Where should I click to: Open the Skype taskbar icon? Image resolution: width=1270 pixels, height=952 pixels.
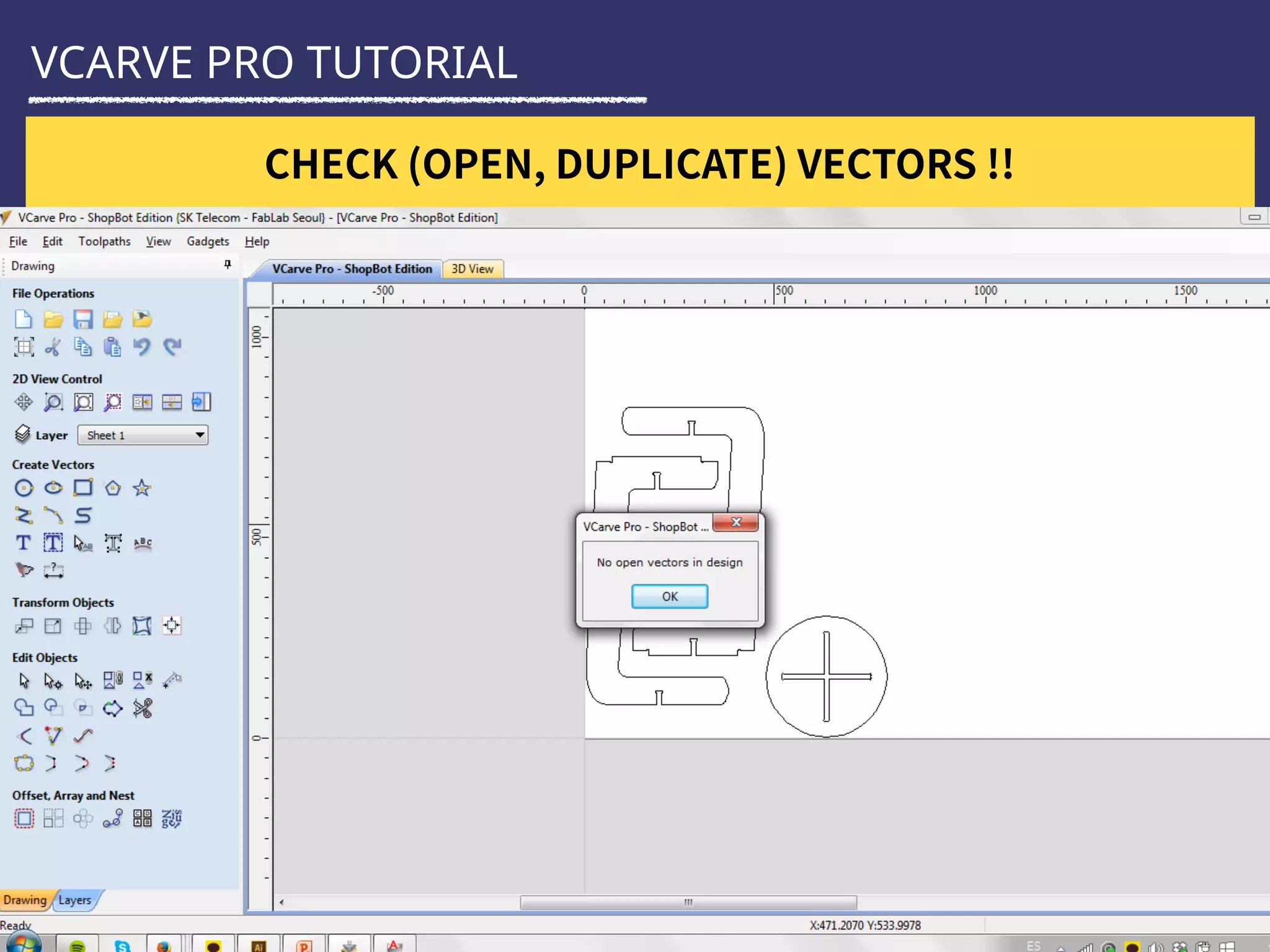[x=123, y=946]
